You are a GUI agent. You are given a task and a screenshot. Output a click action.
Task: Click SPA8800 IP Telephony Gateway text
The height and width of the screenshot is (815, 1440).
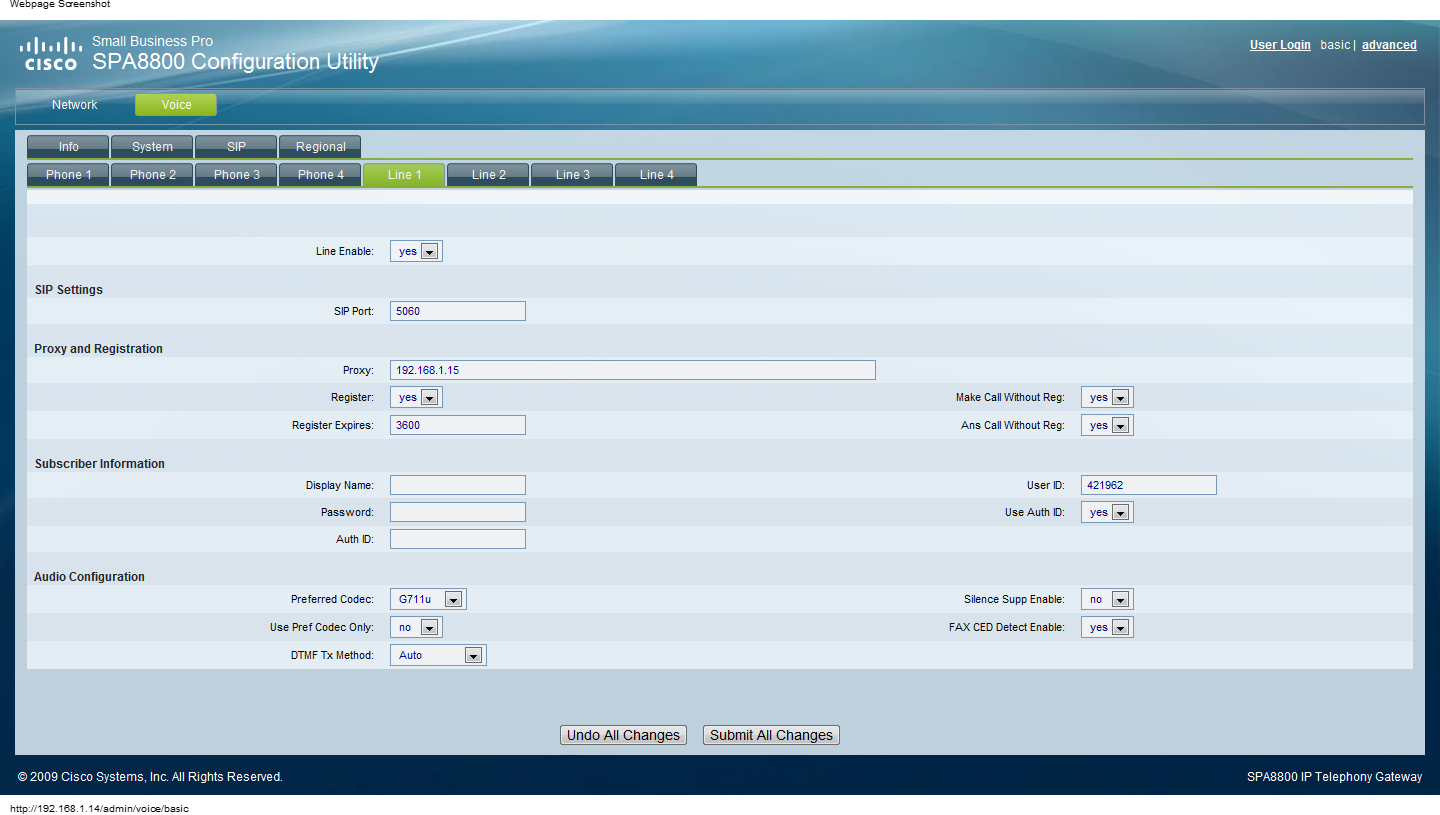tap(1334, 777)
